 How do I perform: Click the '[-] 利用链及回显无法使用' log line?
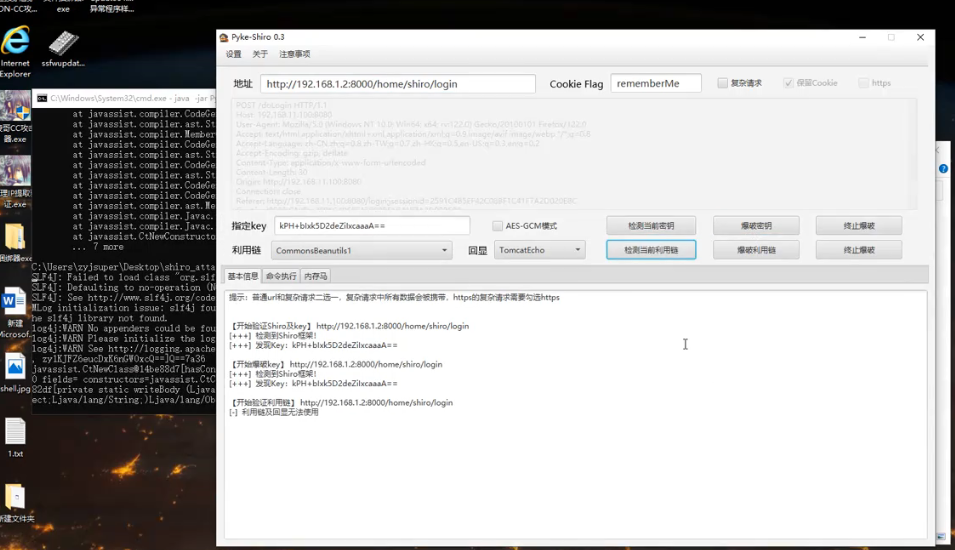coord(273,412)
